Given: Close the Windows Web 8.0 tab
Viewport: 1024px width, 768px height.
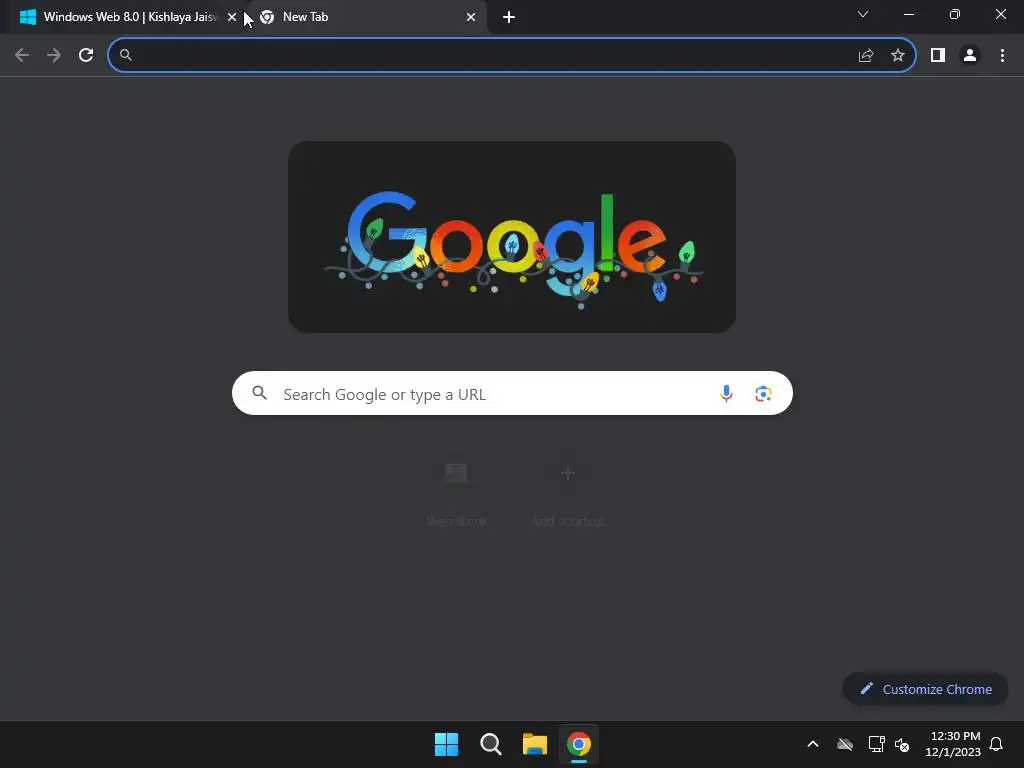Looking at the screenshot, I should tap(232, 17).
